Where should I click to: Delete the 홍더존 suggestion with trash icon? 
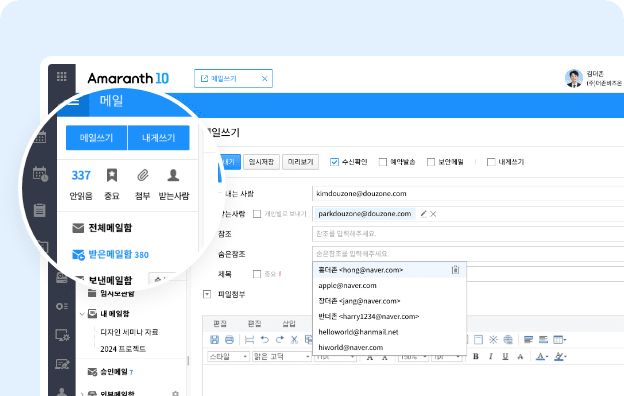pyautogui.click(x=455, y=270)
